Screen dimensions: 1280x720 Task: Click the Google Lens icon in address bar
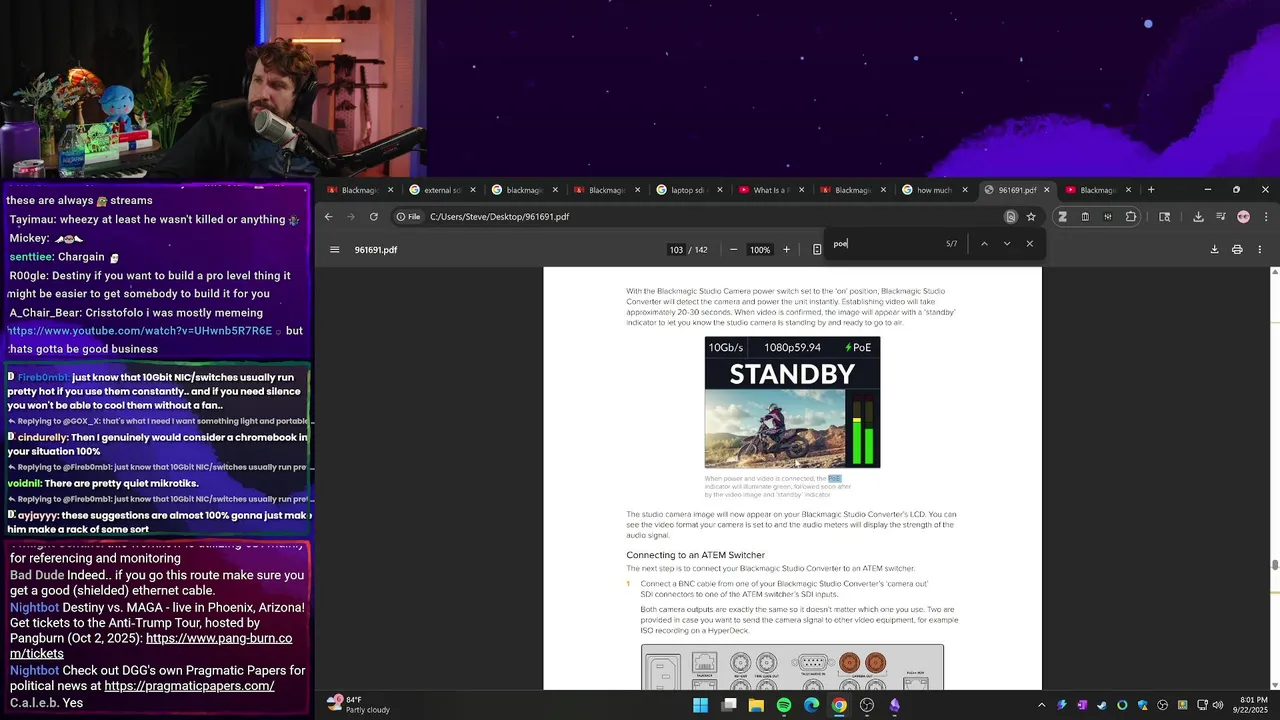(x=1011, y=217)
